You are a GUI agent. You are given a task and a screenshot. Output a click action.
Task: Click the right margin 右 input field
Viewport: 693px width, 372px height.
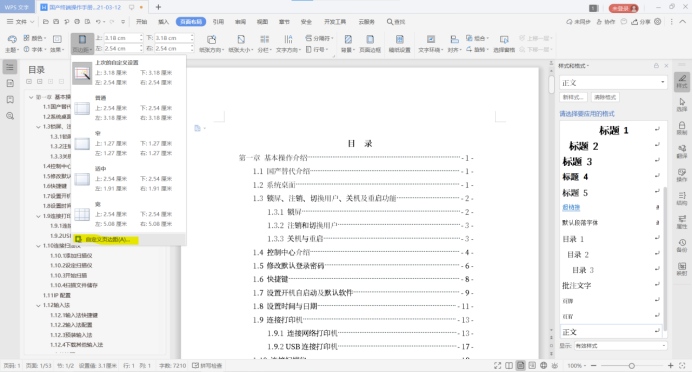coord(173,49)
